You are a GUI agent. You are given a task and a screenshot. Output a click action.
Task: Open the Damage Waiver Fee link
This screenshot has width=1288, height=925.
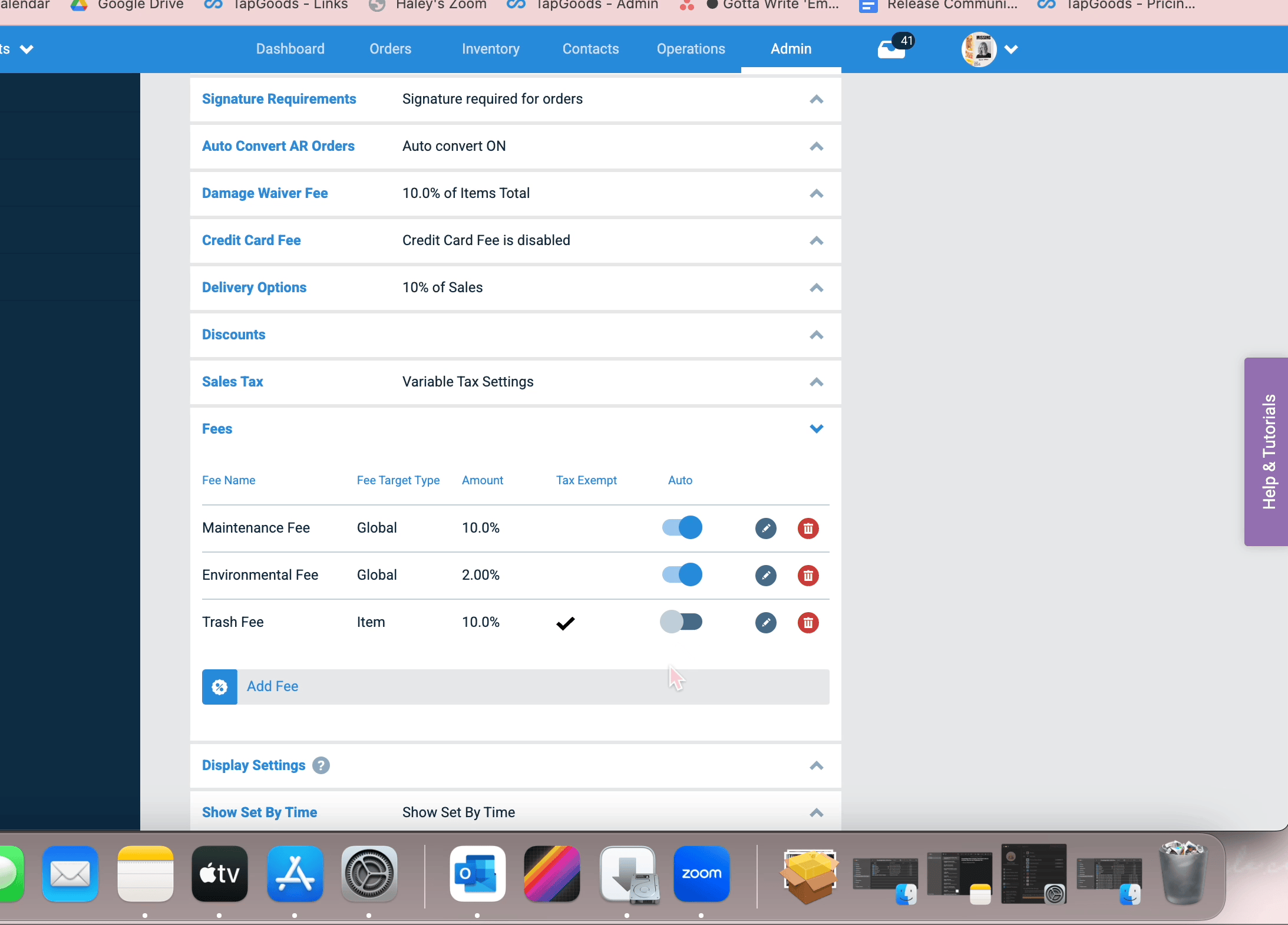(x=265, y=193)
